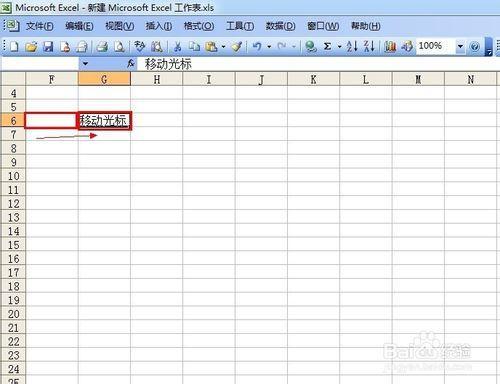This screenshot has height=384, width=500.
Task: Click the insert function fx icon
Action: (x=131, y=63)
